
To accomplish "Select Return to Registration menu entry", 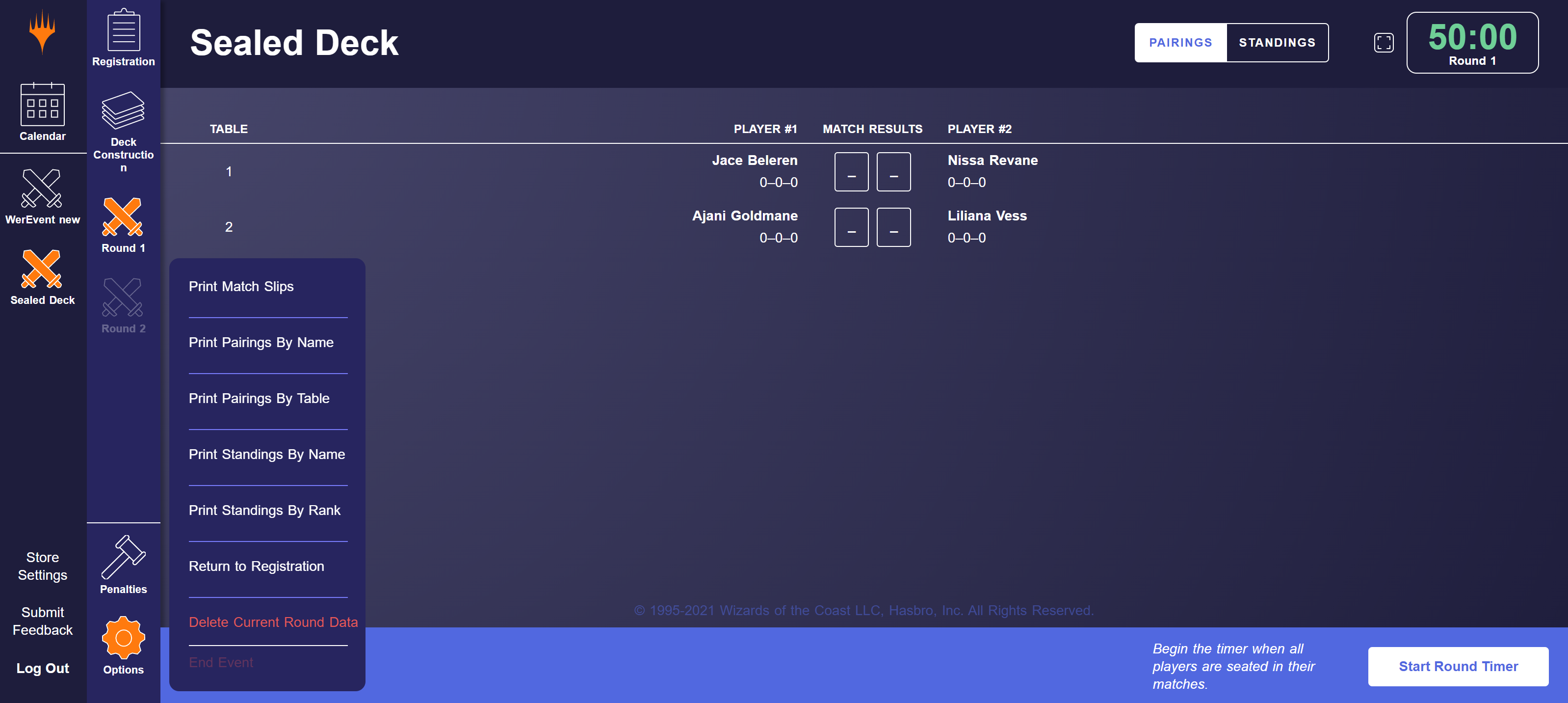I will [256, 567].
